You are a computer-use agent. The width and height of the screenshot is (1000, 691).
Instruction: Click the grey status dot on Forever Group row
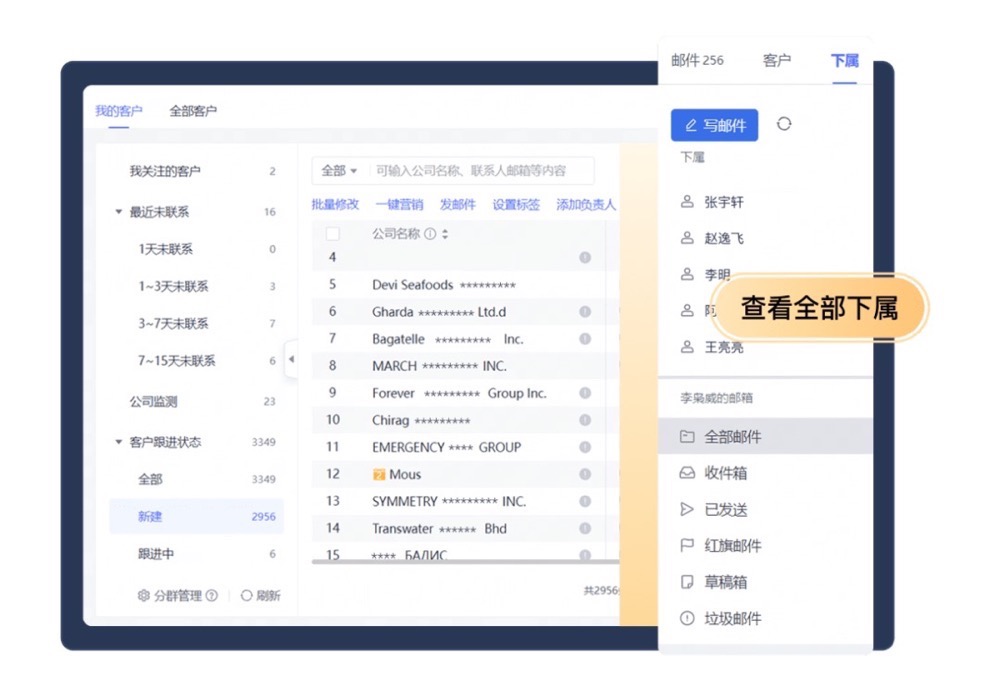click(x=585, y=393)
